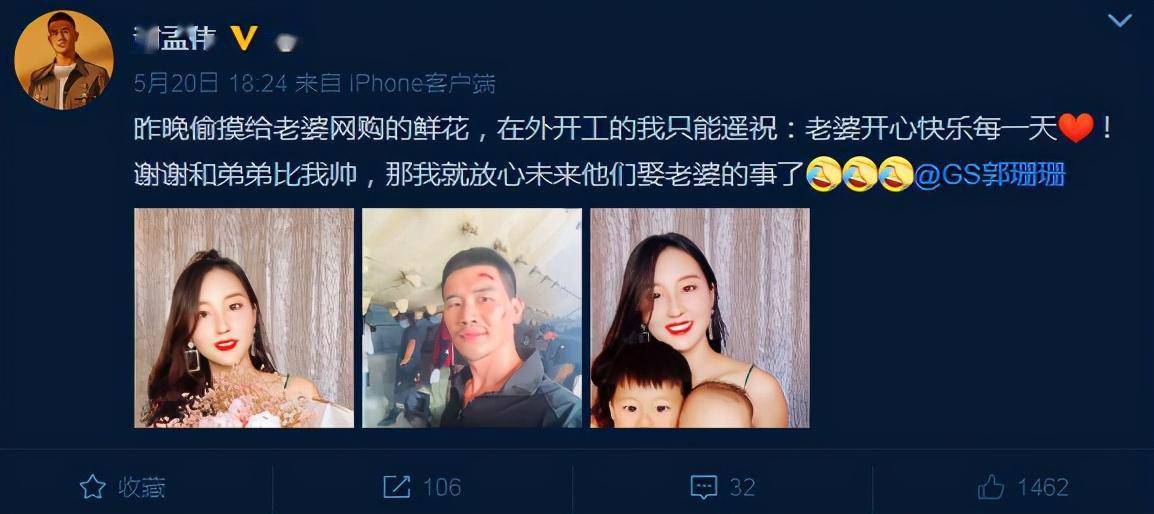Open the 5月20日 18:24 timestamp link
1154x514 pixels.
click(210, 84)
